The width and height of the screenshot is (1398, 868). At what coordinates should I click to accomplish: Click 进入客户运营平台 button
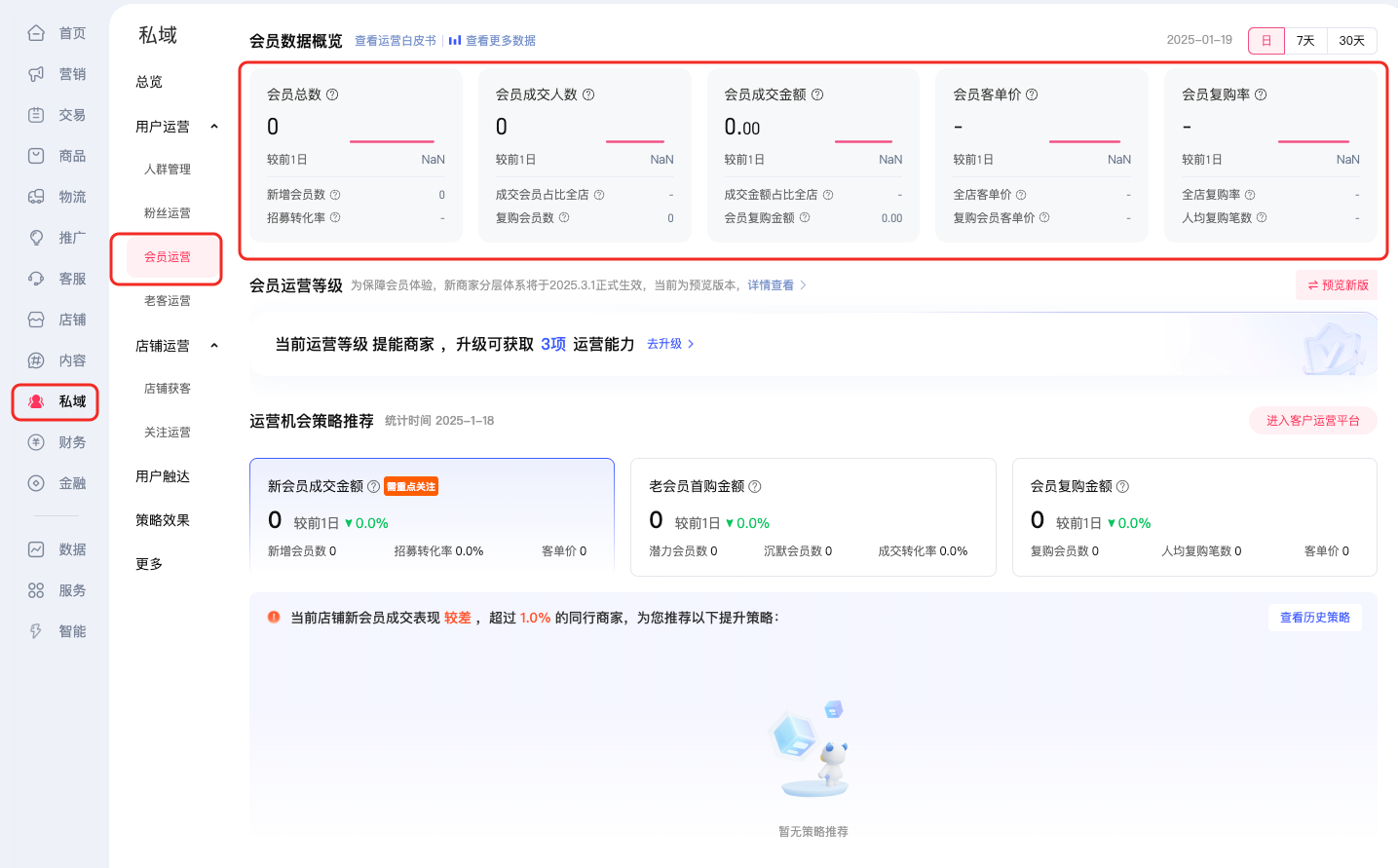1313,421
